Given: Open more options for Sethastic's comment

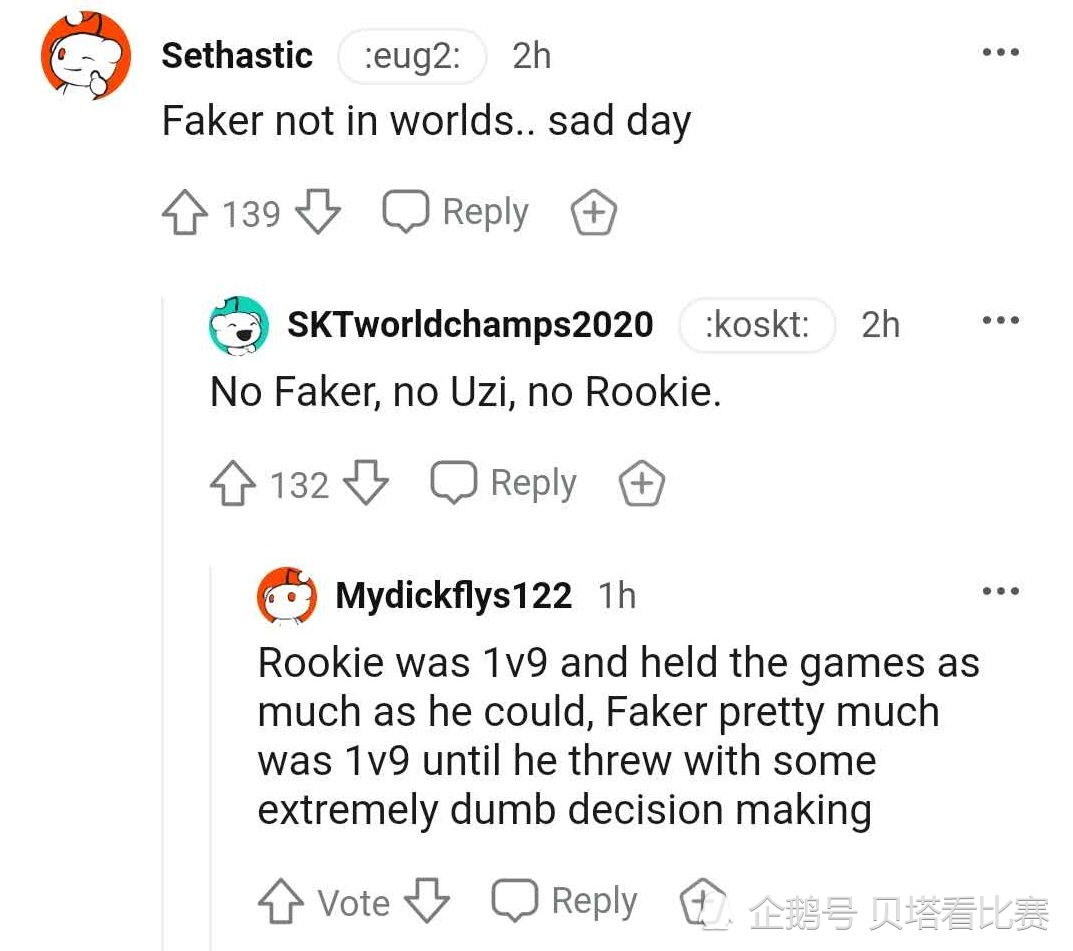Looking at the screenshot, I should pos(1000,53).
